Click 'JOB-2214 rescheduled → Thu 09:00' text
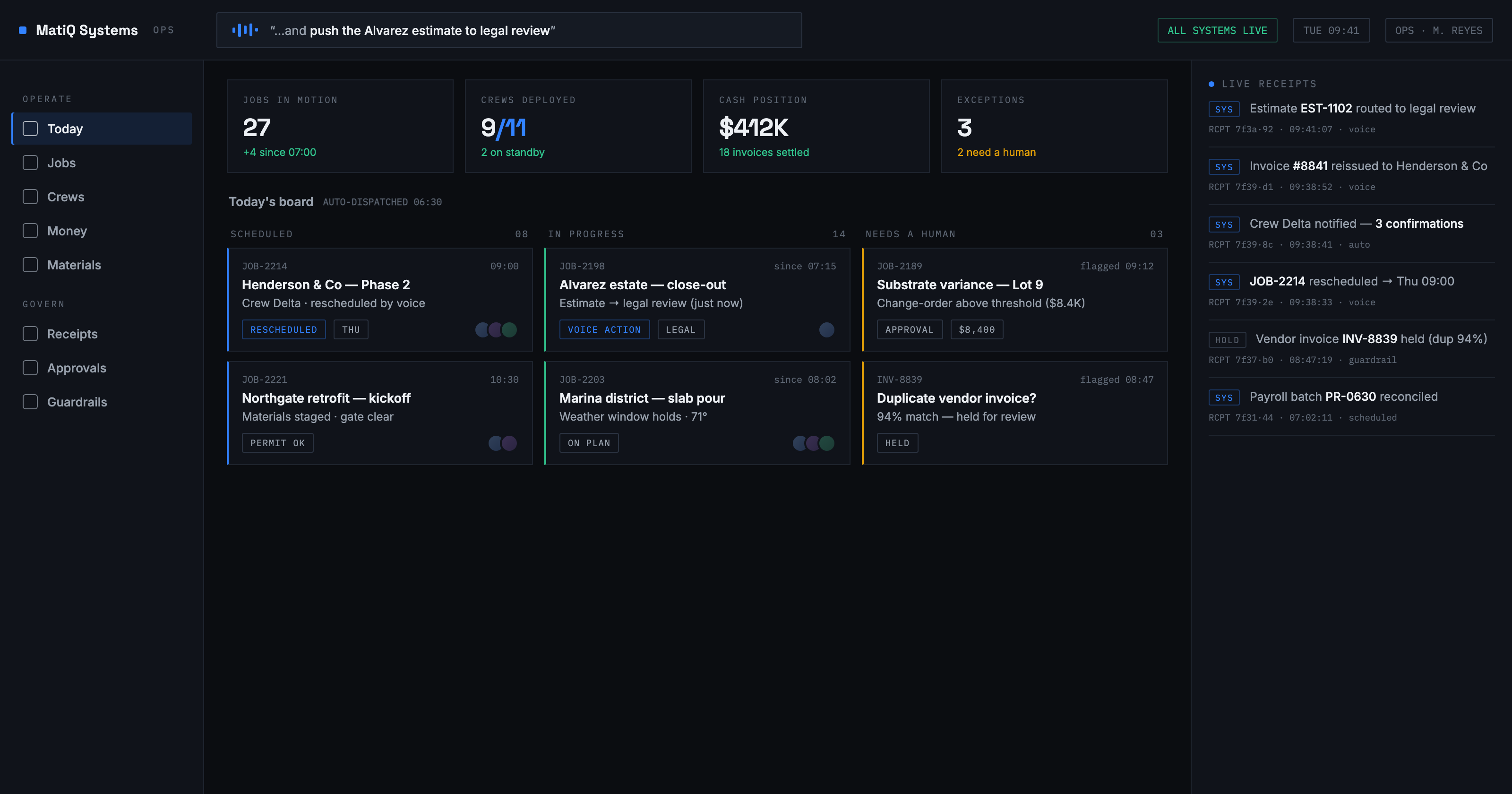 [1352, 281]
